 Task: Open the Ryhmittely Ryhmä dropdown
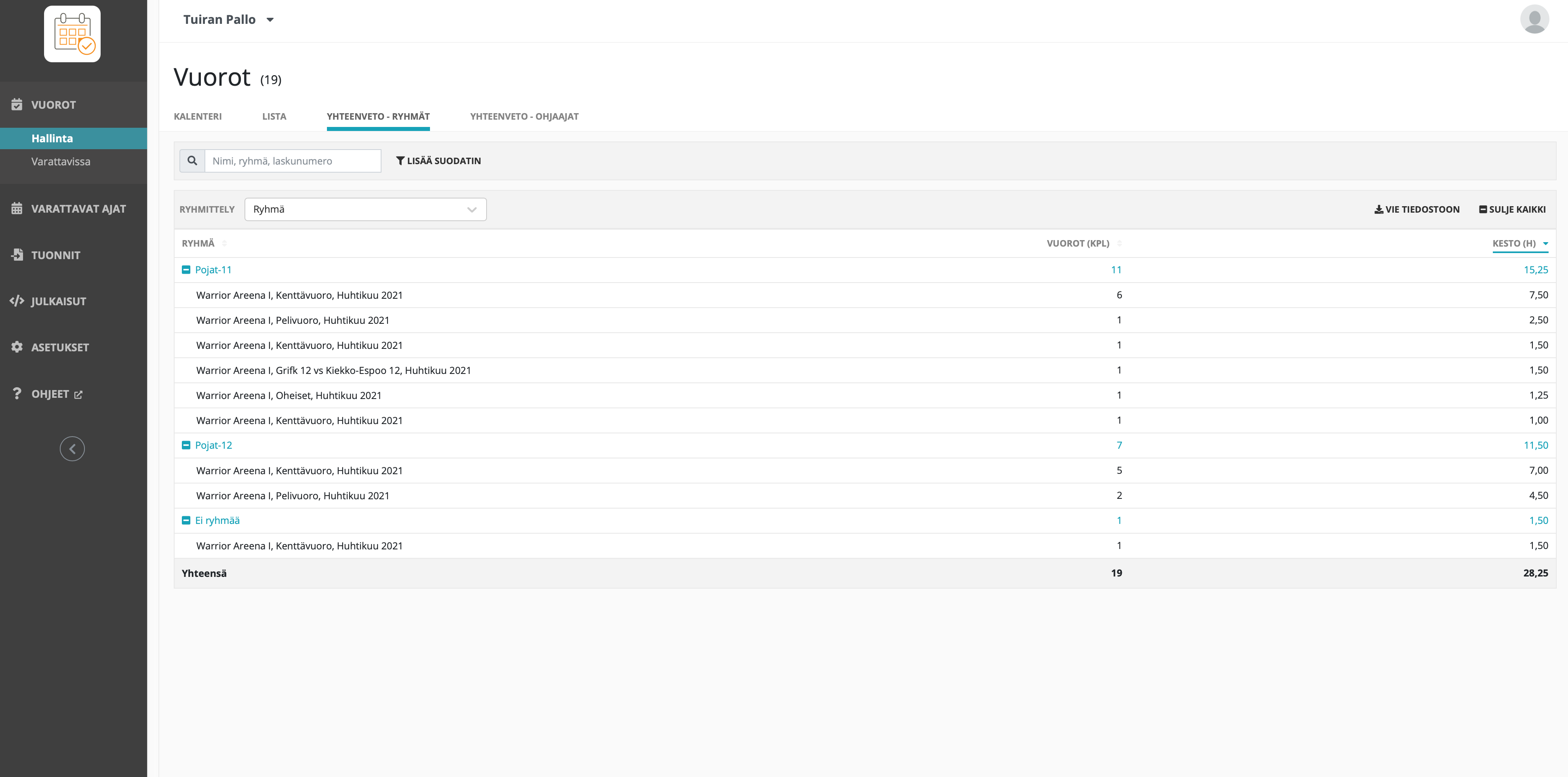point(365,209)
